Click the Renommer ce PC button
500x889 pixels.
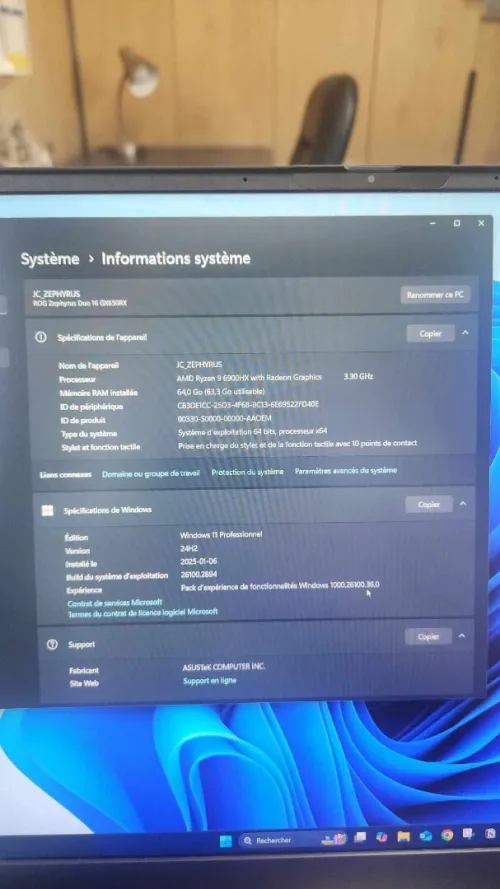(435, 295)
